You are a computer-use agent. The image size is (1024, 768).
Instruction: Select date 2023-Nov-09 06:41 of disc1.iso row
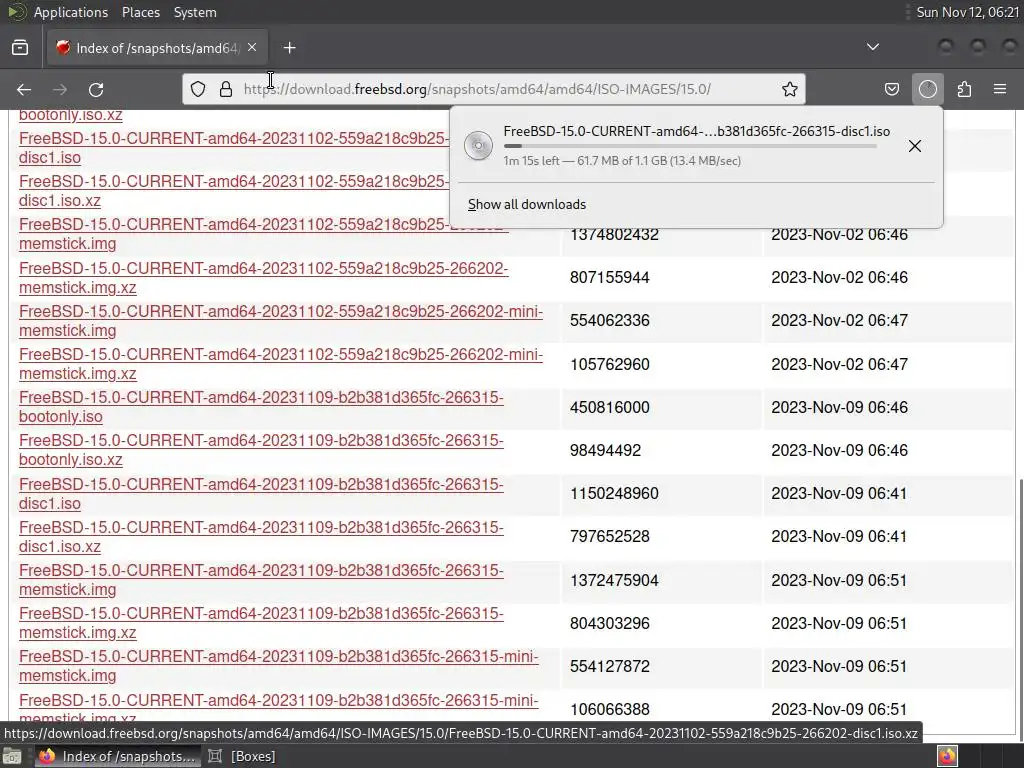(839, 494)
